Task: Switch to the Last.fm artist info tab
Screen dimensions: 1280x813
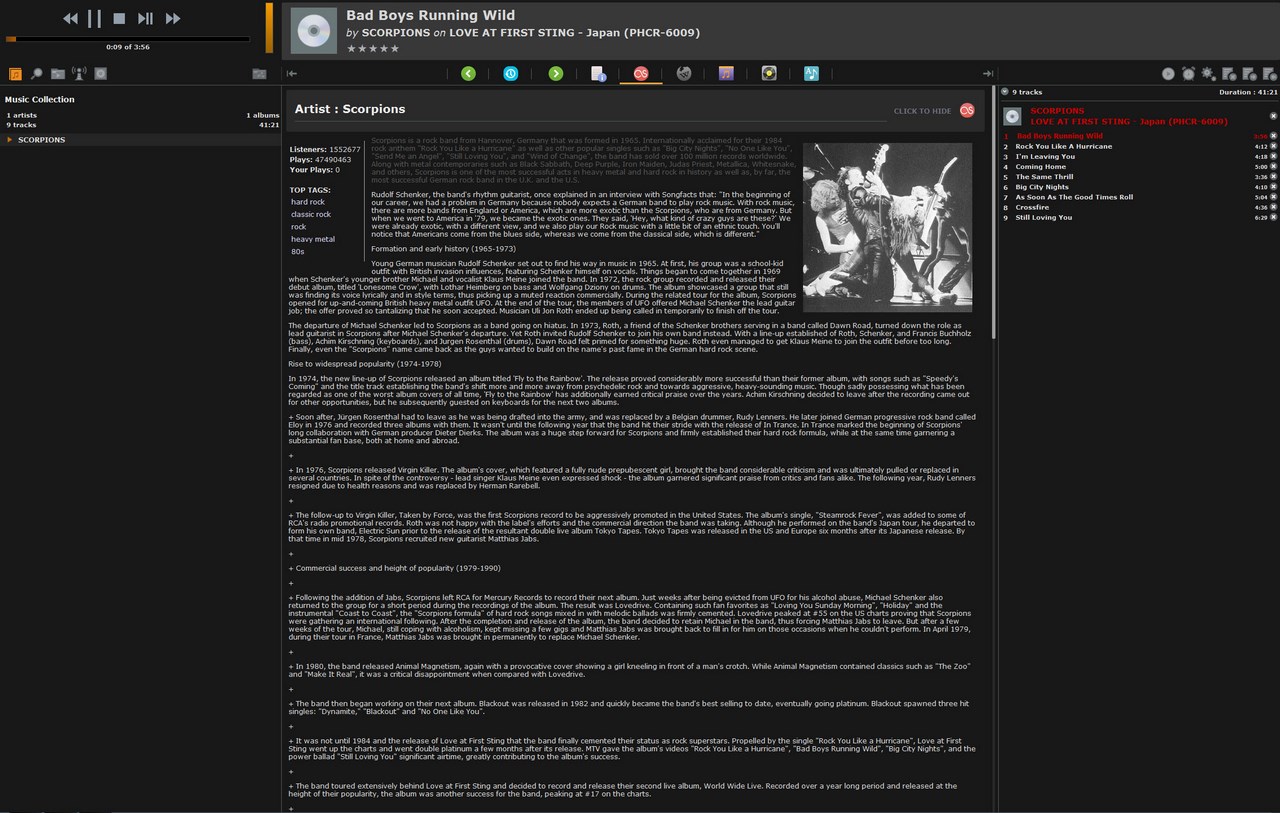Action: click(x=641, y=73)
